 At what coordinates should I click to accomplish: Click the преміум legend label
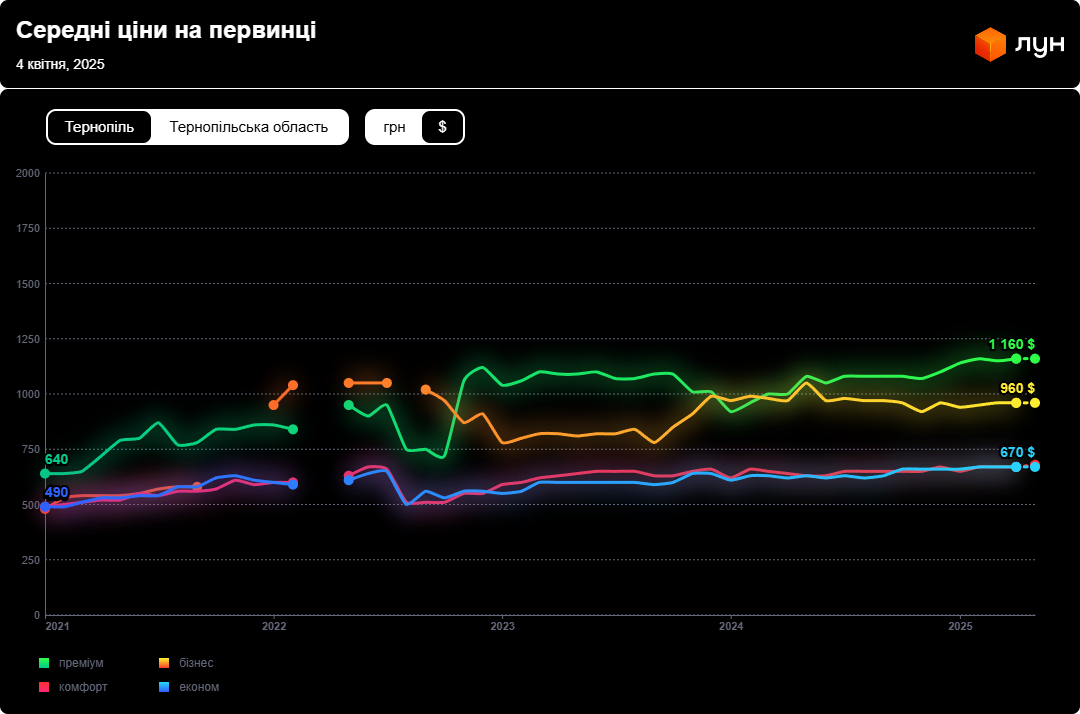coord(81,663)
